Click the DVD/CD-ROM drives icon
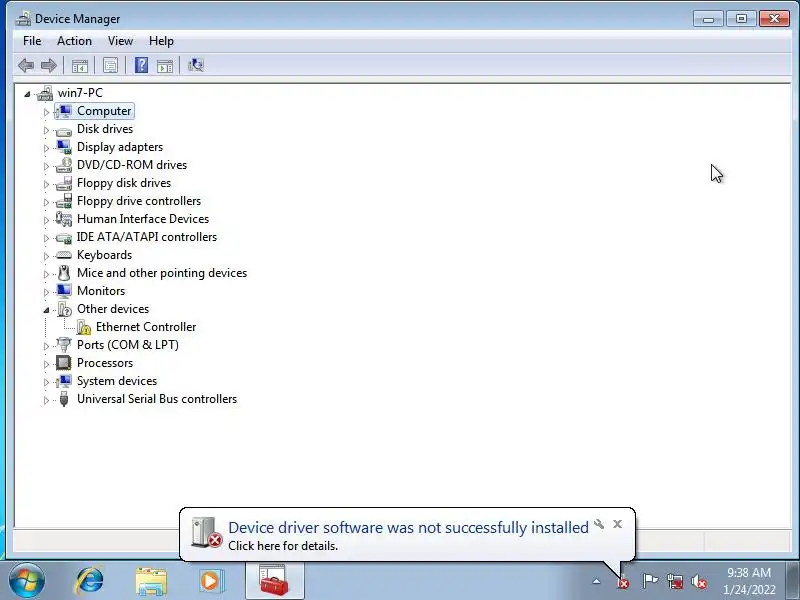 pyautogui.click(x=64, y=165)
